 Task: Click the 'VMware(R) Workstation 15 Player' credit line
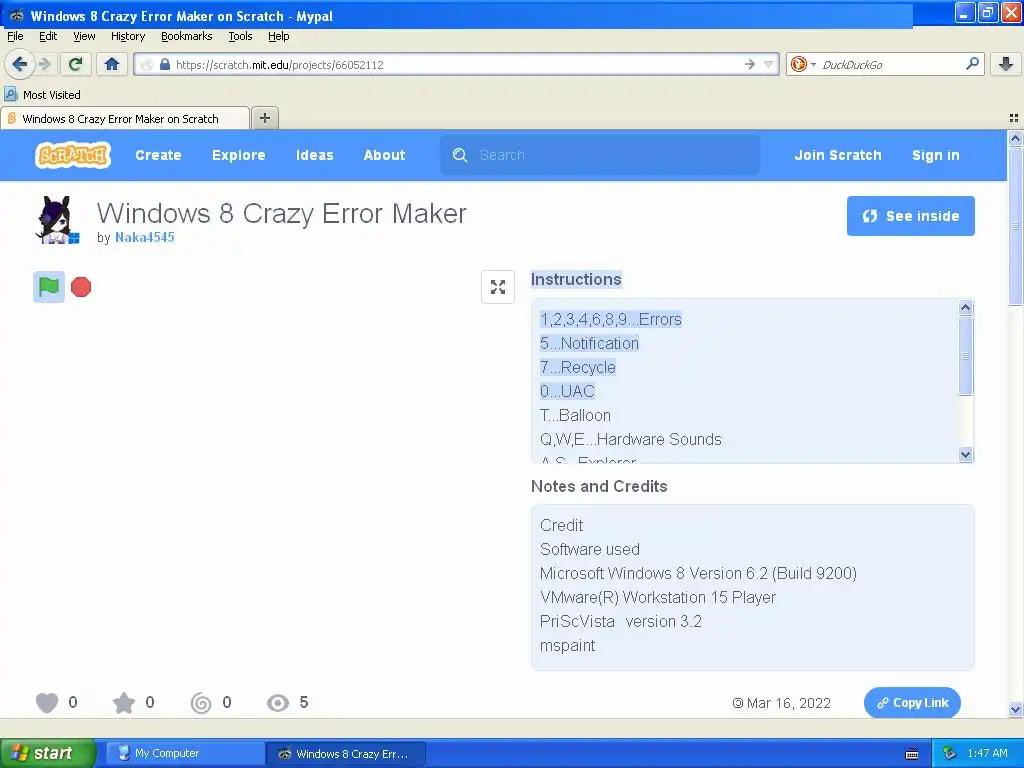click(x=658, y=598)
